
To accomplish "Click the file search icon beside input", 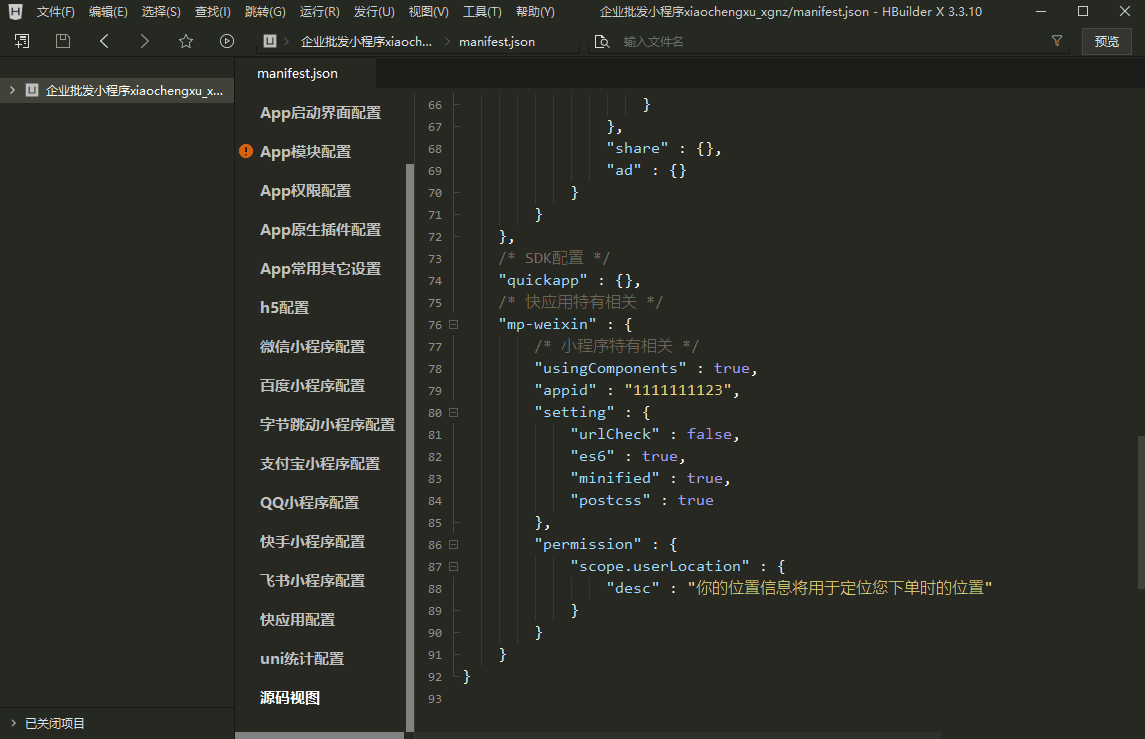I will (601, 42).
